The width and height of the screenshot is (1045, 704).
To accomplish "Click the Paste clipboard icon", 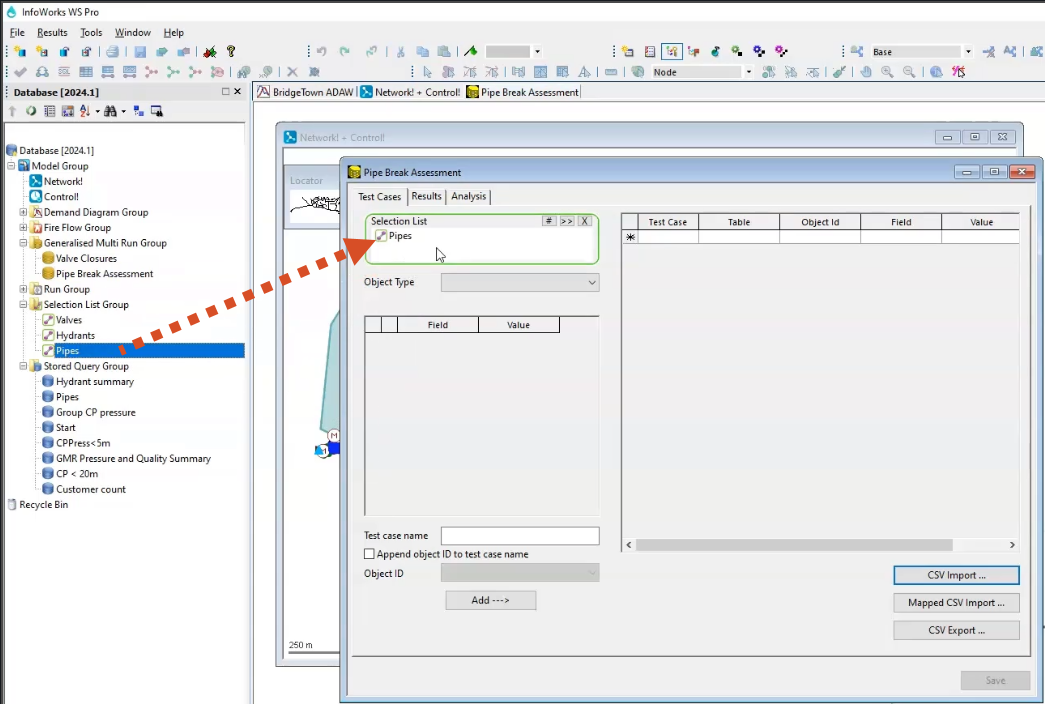I will pyautogui.click(x=445, y=51).
